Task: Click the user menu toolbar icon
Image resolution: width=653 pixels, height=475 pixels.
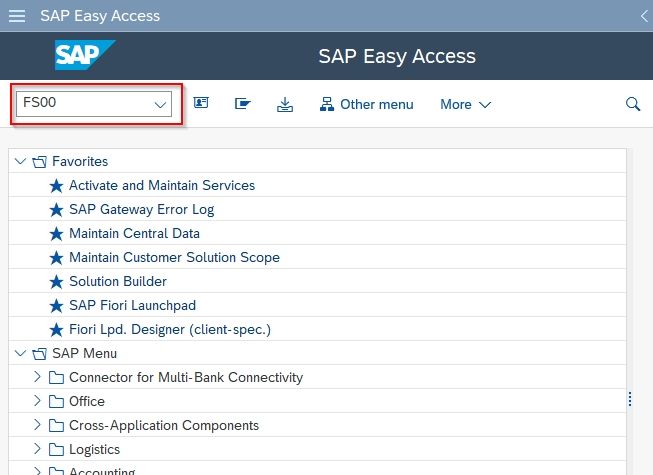Action: point(201,103)
